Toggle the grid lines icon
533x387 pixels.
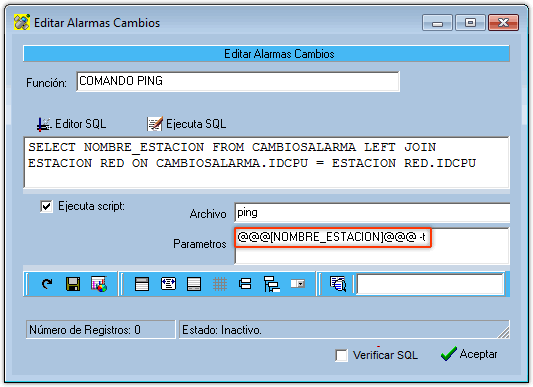[220, 284]
